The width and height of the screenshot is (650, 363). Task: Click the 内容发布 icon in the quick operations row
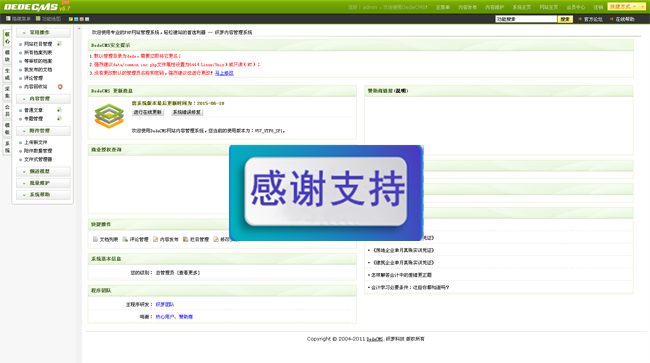(x=155, y=239)
